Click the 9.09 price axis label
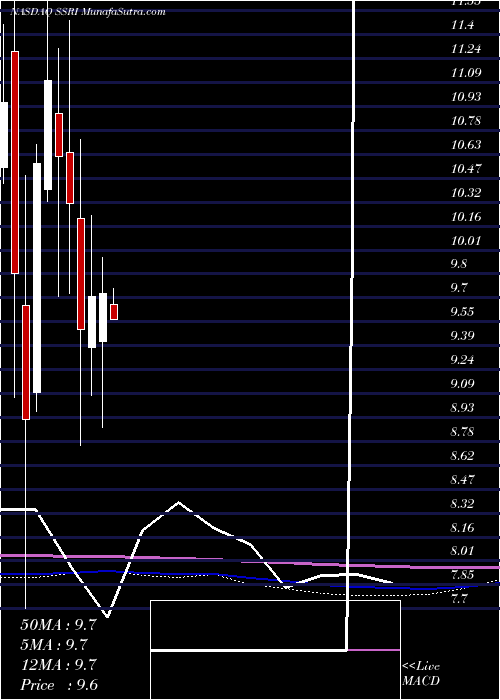Viewport: 500px width, 700px height. (463, 384)
